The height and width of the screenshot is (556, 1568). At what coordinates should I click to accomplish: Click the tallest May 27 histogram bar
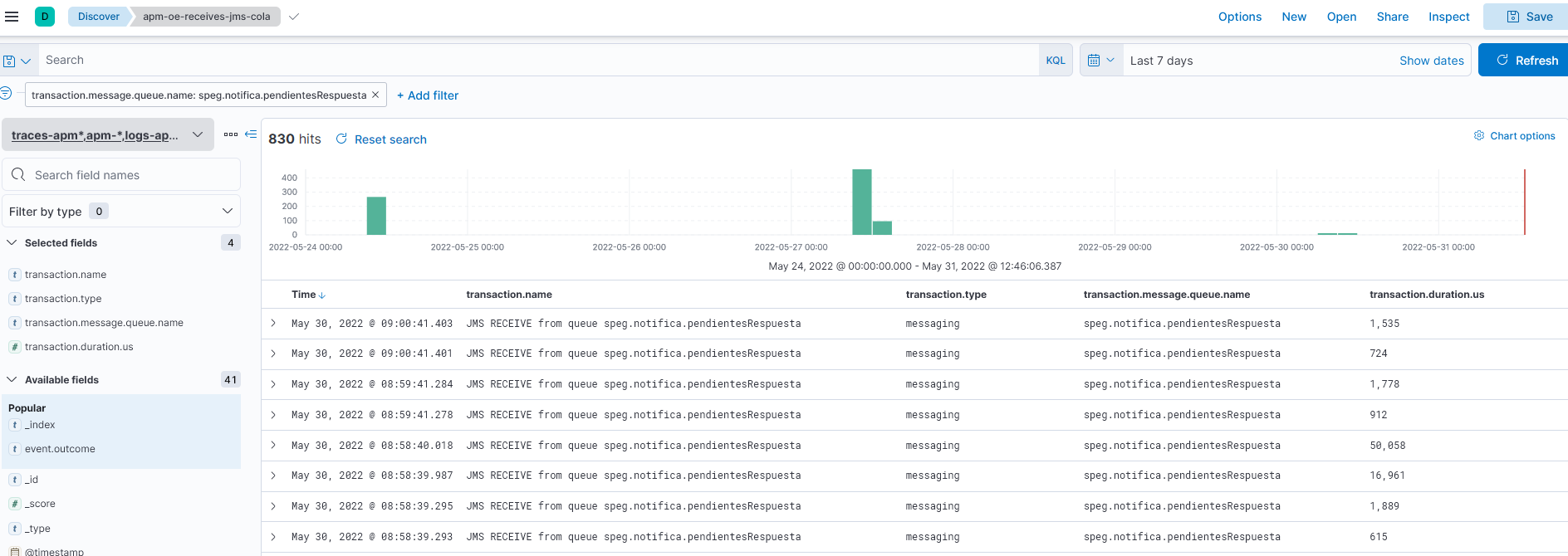point(862,202)
